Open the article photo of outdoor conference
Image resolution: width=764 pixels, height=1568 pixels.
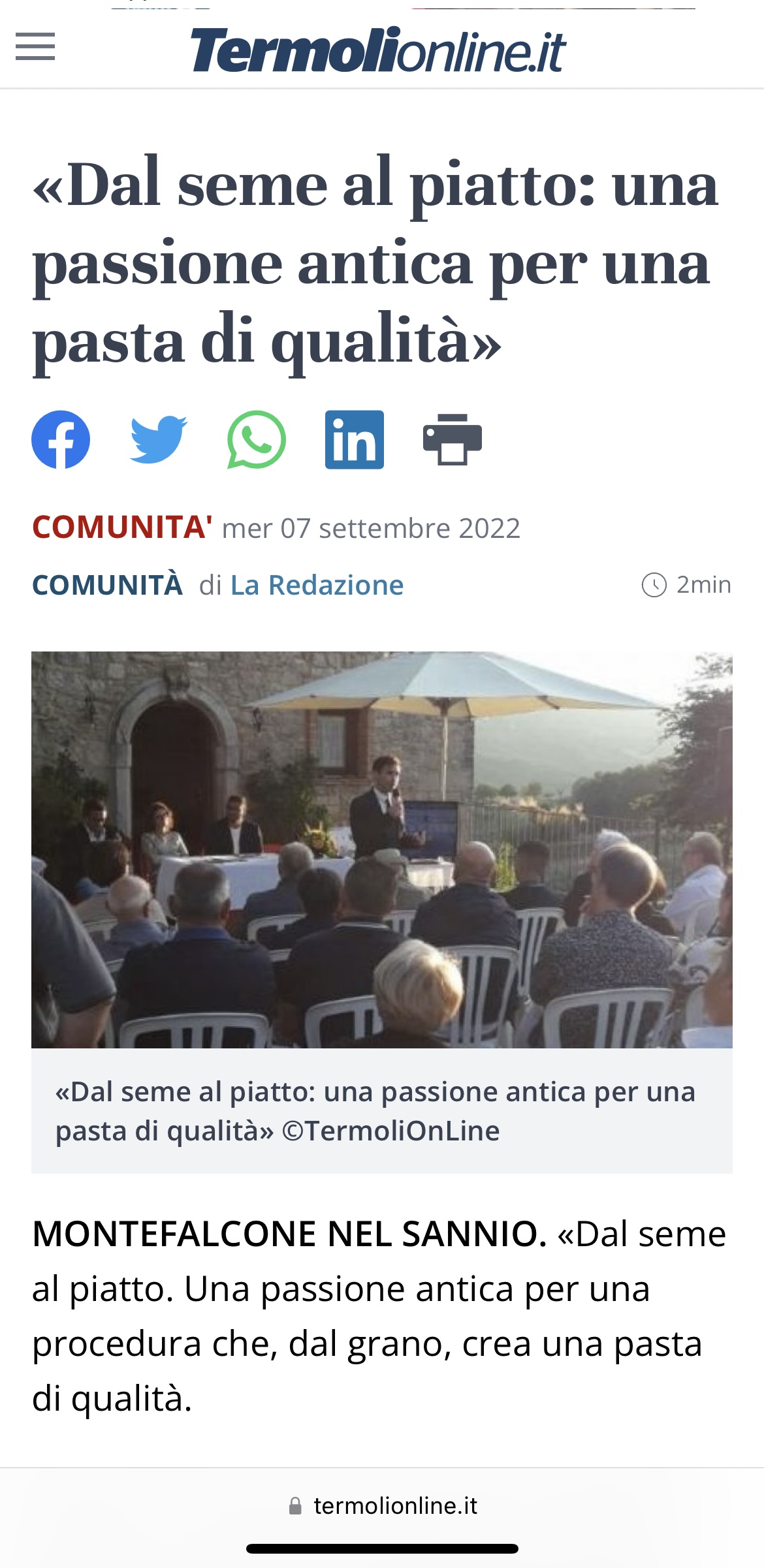coord(382,850)
